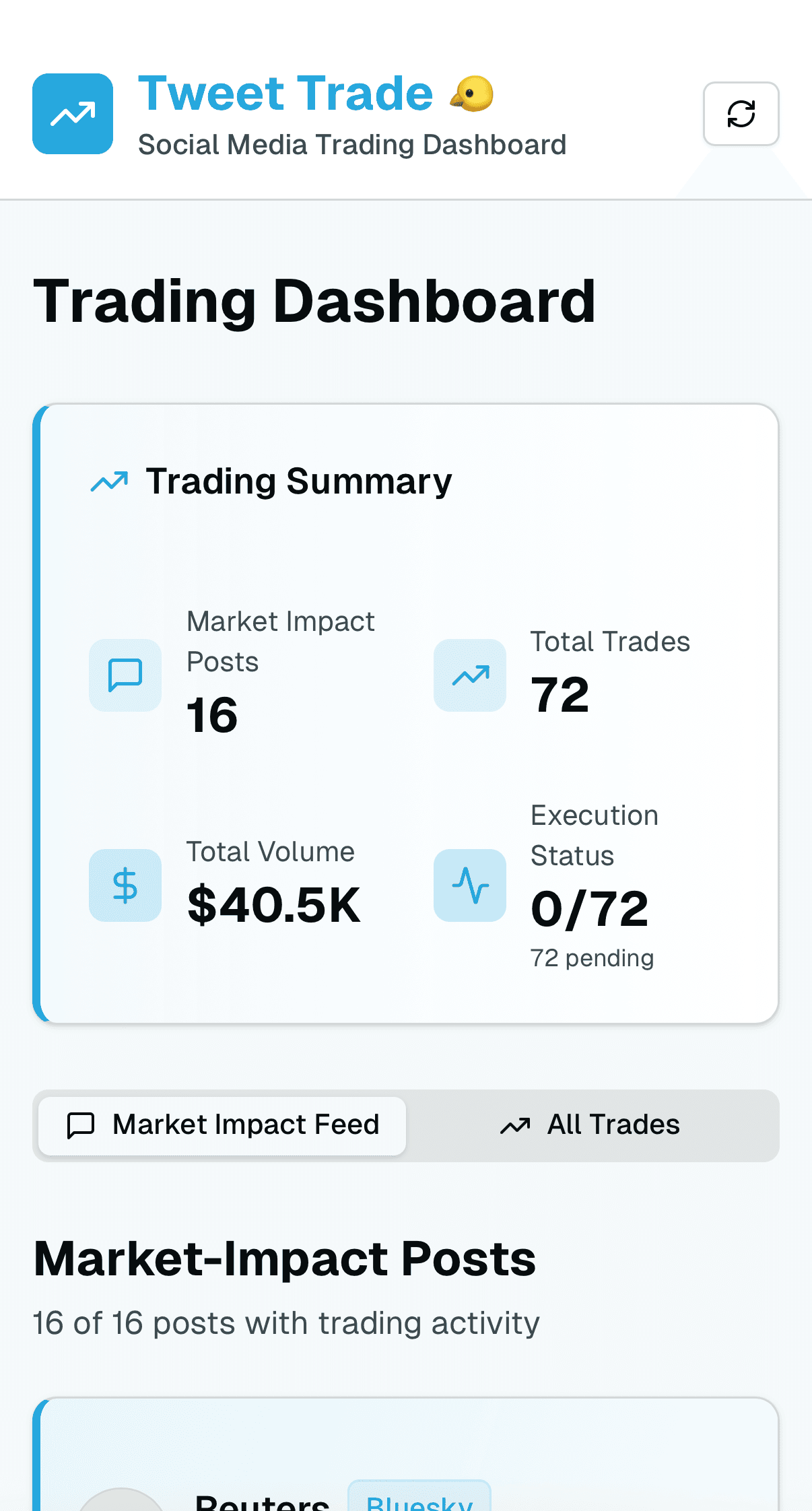
Task: Click the trending arrow beside Trading Summary
Action: pos(108,481)
